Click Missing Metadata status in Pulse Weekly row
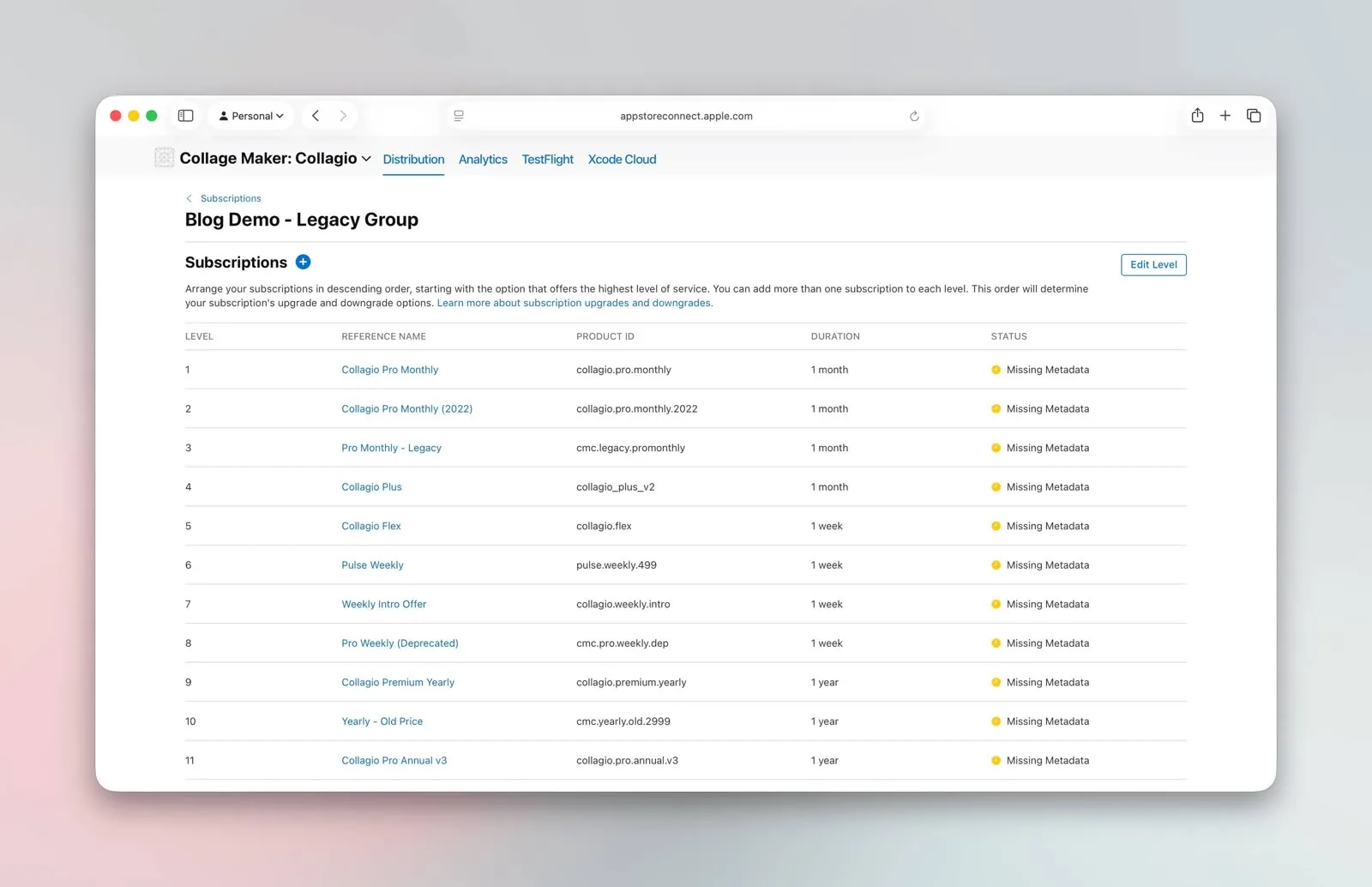1372x887 pixels. point(1047,565)
